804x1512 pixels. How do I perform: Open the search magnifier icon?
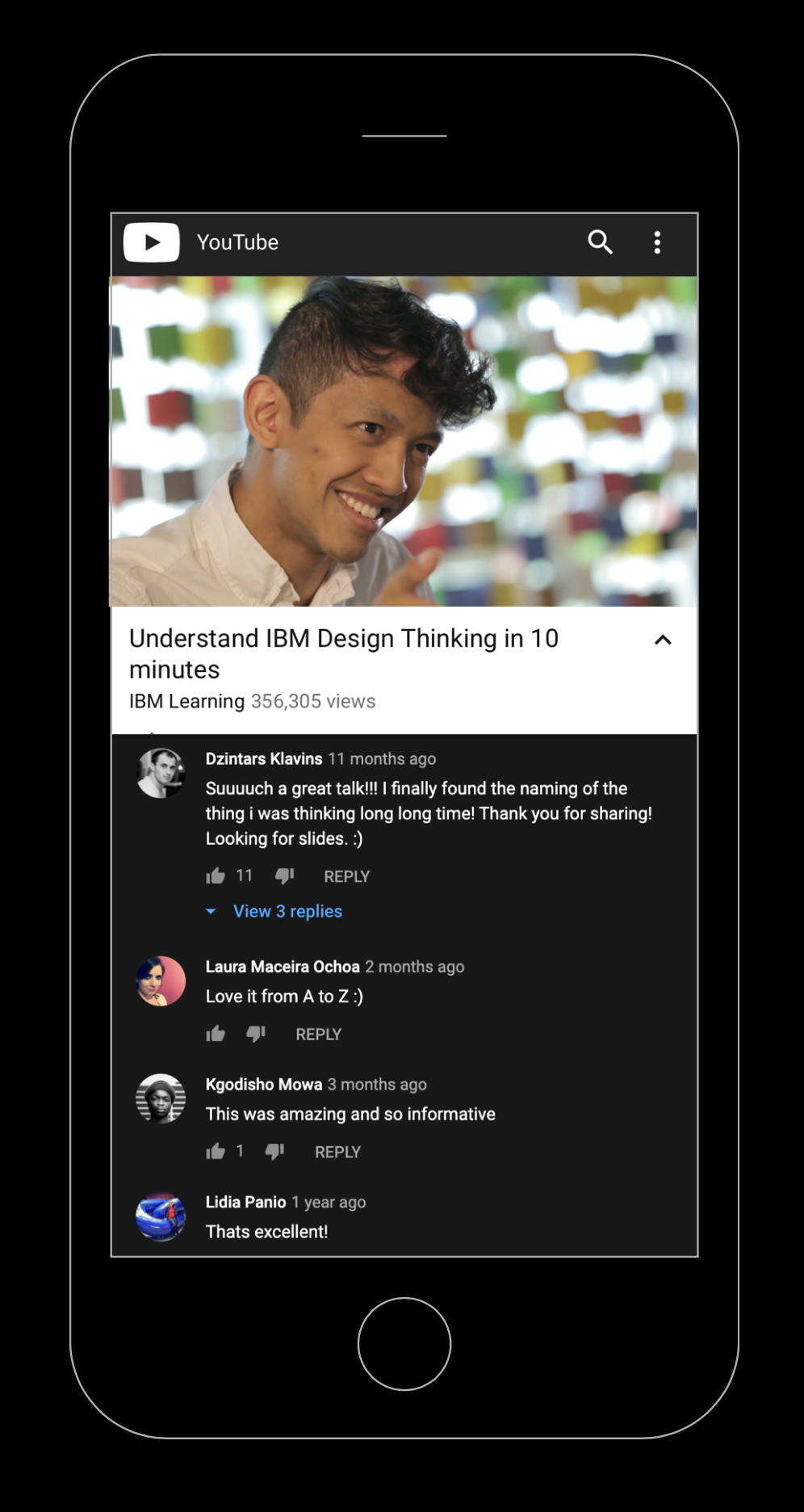(x=600, y=241)
